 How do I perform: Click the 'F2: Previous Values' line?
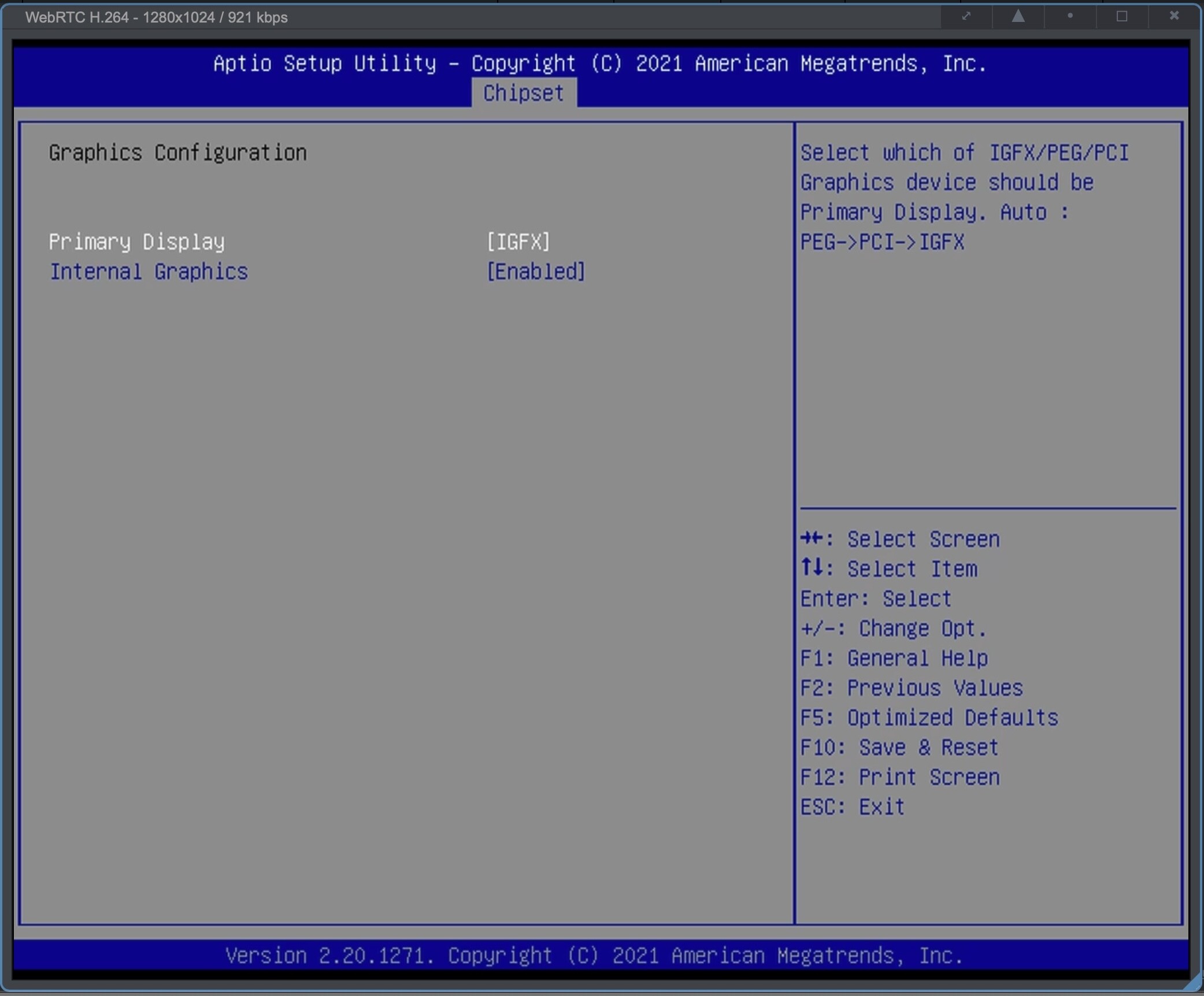pos(912,688)
